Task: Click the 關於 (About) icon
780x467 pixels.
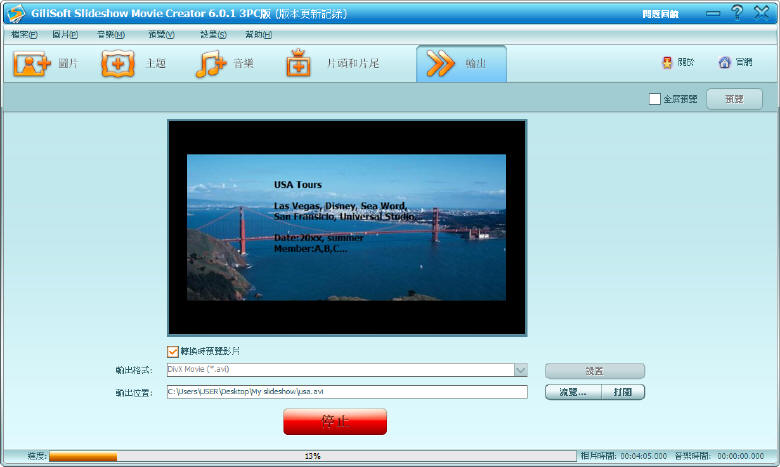Action: pyautogui.click(x=667, y=62)
